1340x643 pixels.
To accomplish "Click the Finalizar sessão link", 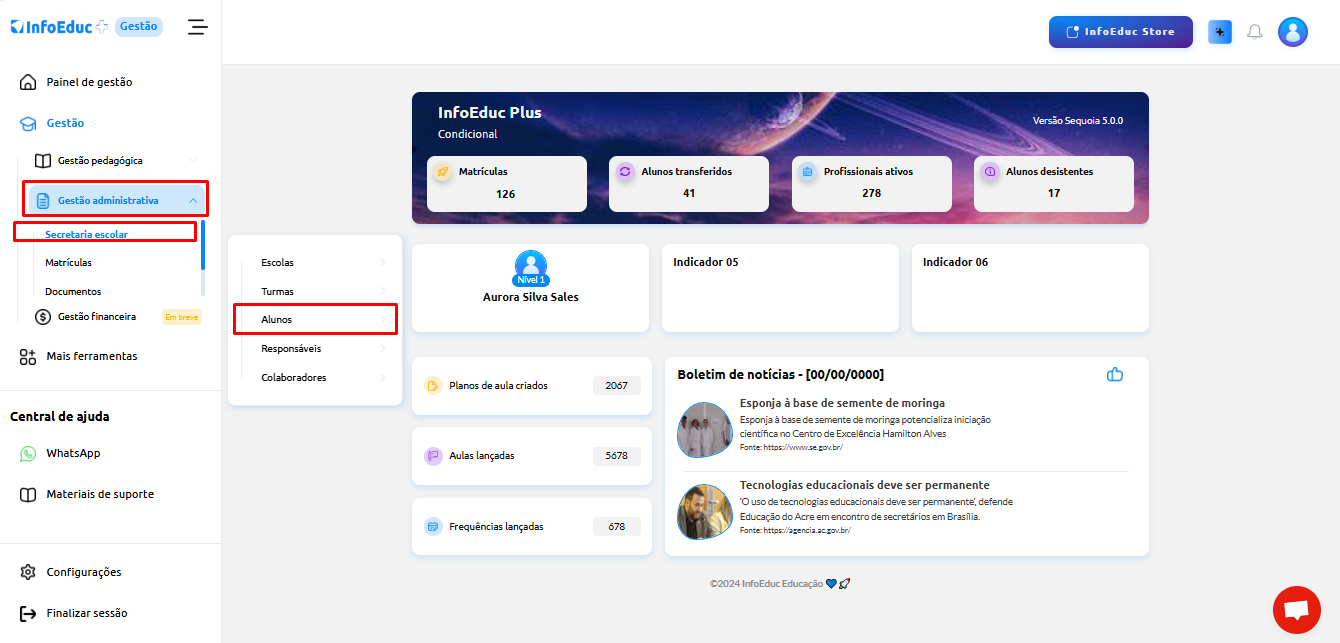I will [x=87, y=613].
